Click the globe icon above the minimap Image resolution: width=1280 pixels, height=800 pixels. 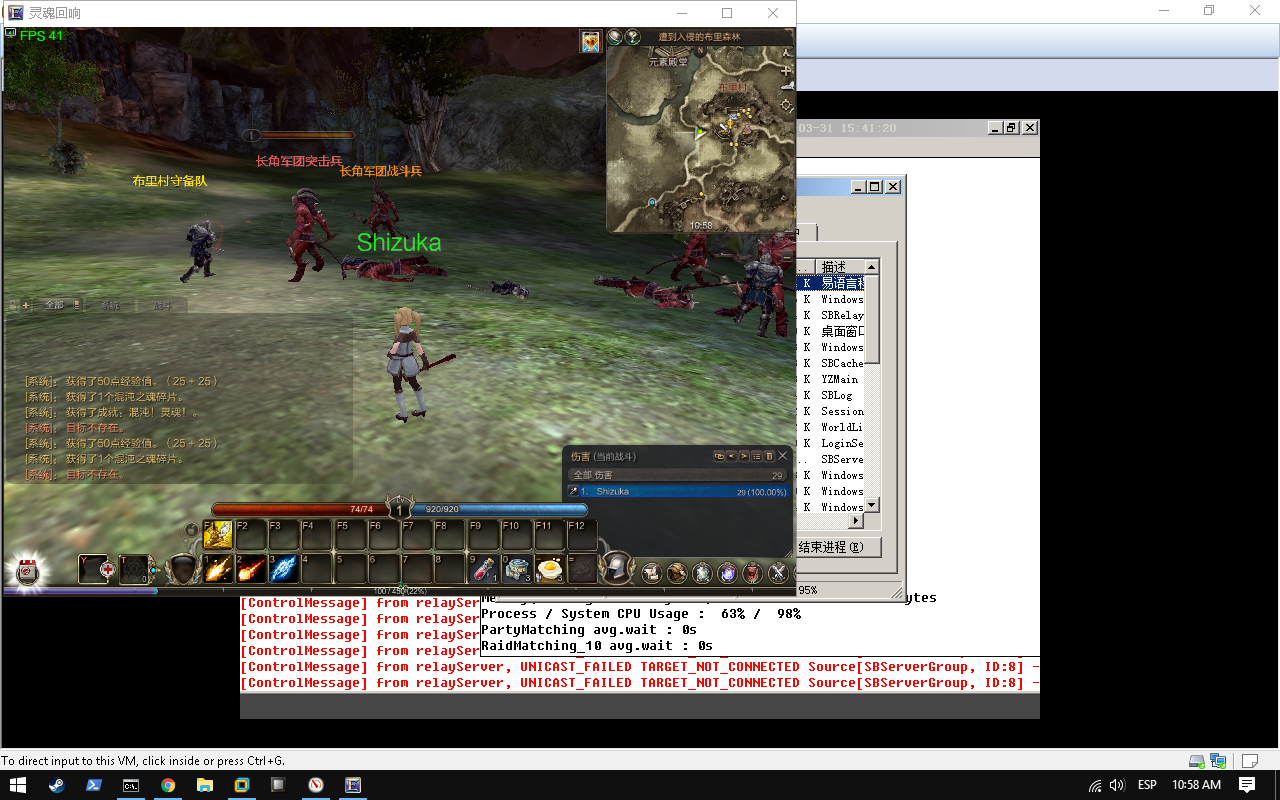[x=615, y=36]
